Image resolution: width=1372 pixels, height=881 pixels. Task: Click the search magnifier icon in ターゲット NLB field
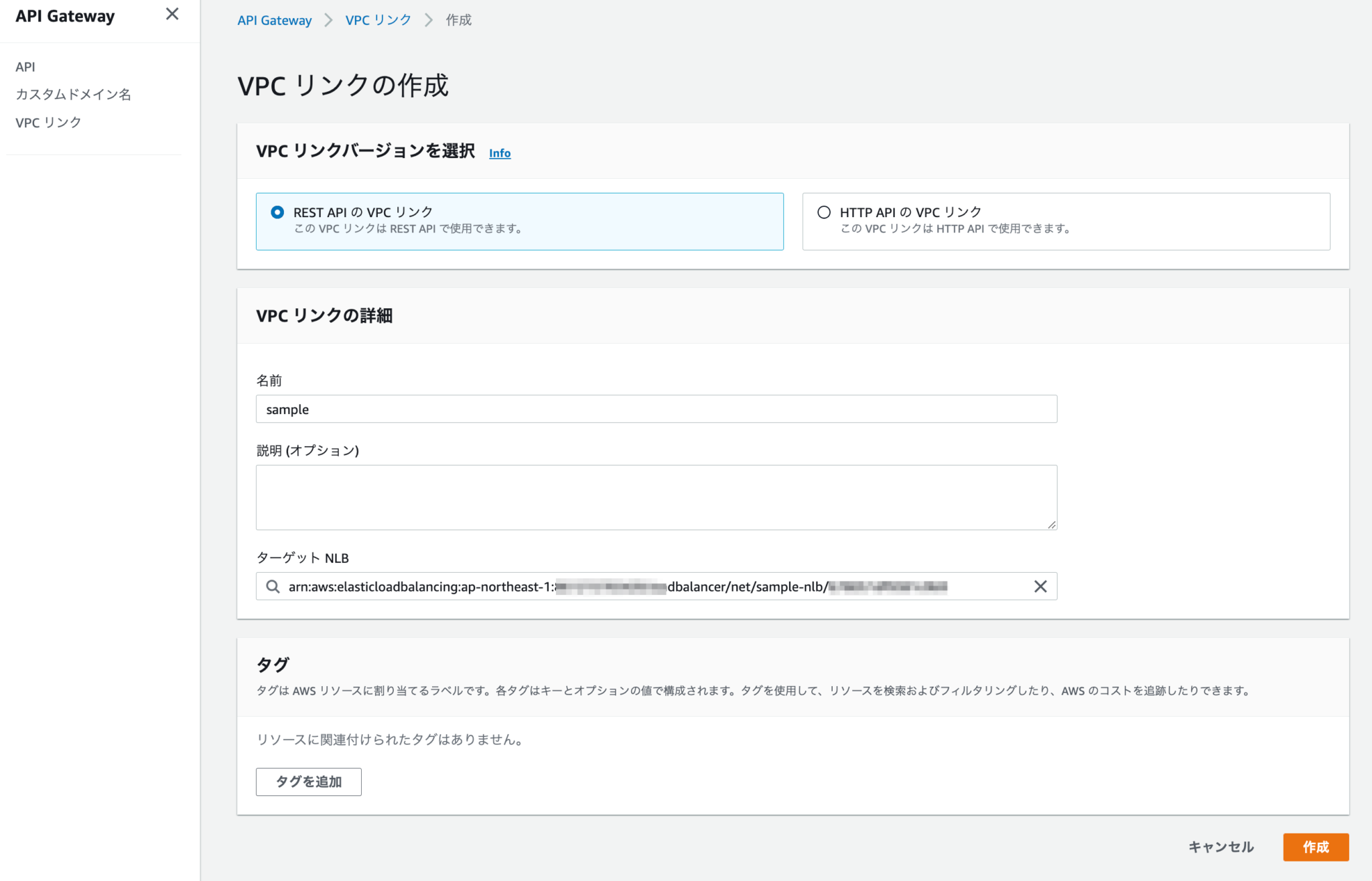point(273,586)
